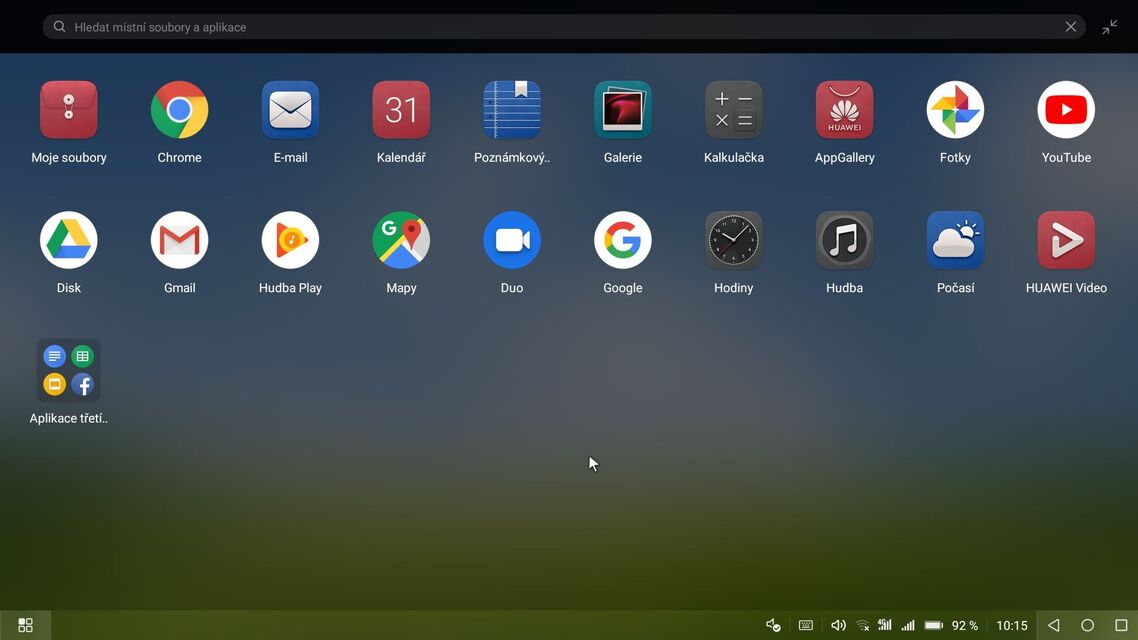
Task: Open the Hodiny clock app
Action: [734, 240]
